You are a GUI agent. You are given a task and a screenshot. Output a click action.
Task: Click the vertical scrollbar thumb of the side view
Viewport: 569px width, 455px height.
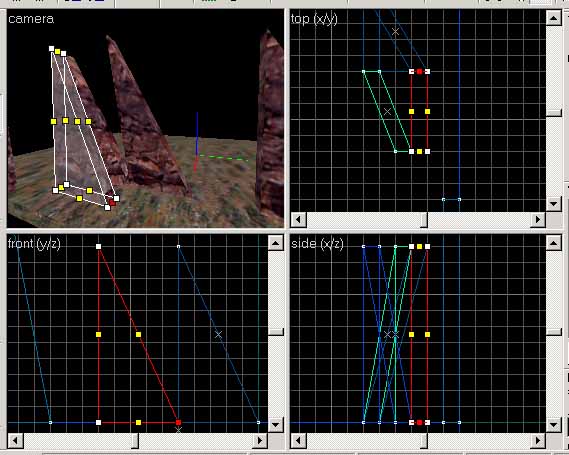tap(554, 332)
